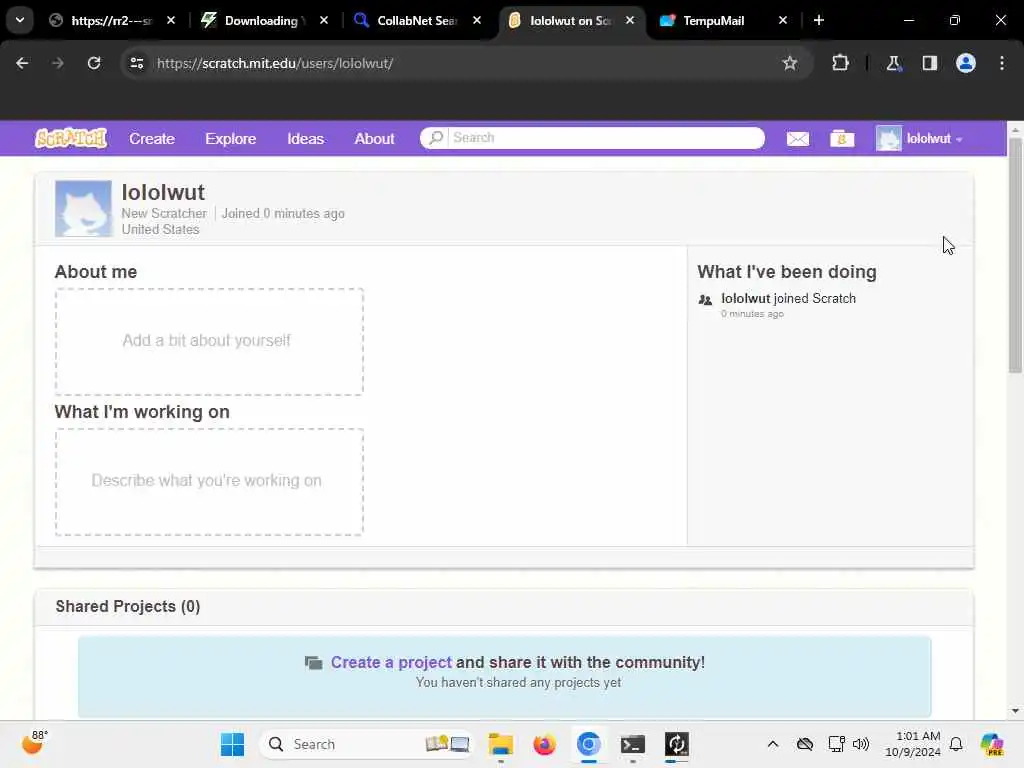The image size is (1024, 768).
Task: Open File Explorer from the taskbar
Action: [501, 744]
